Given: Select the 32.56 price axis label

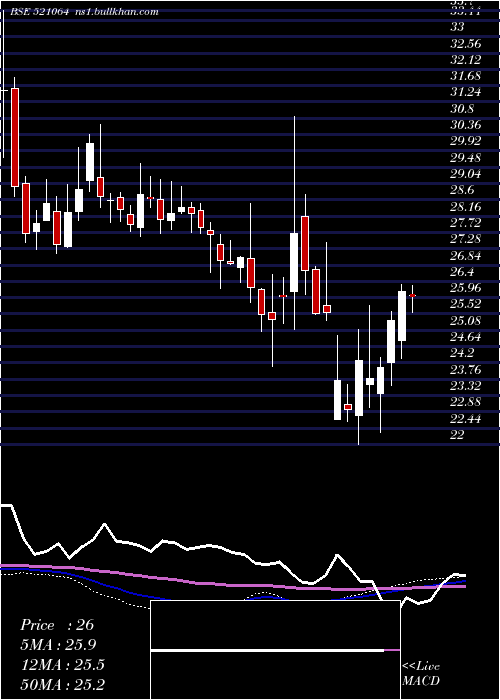Looking at the screenshot, I should (464, 44).
